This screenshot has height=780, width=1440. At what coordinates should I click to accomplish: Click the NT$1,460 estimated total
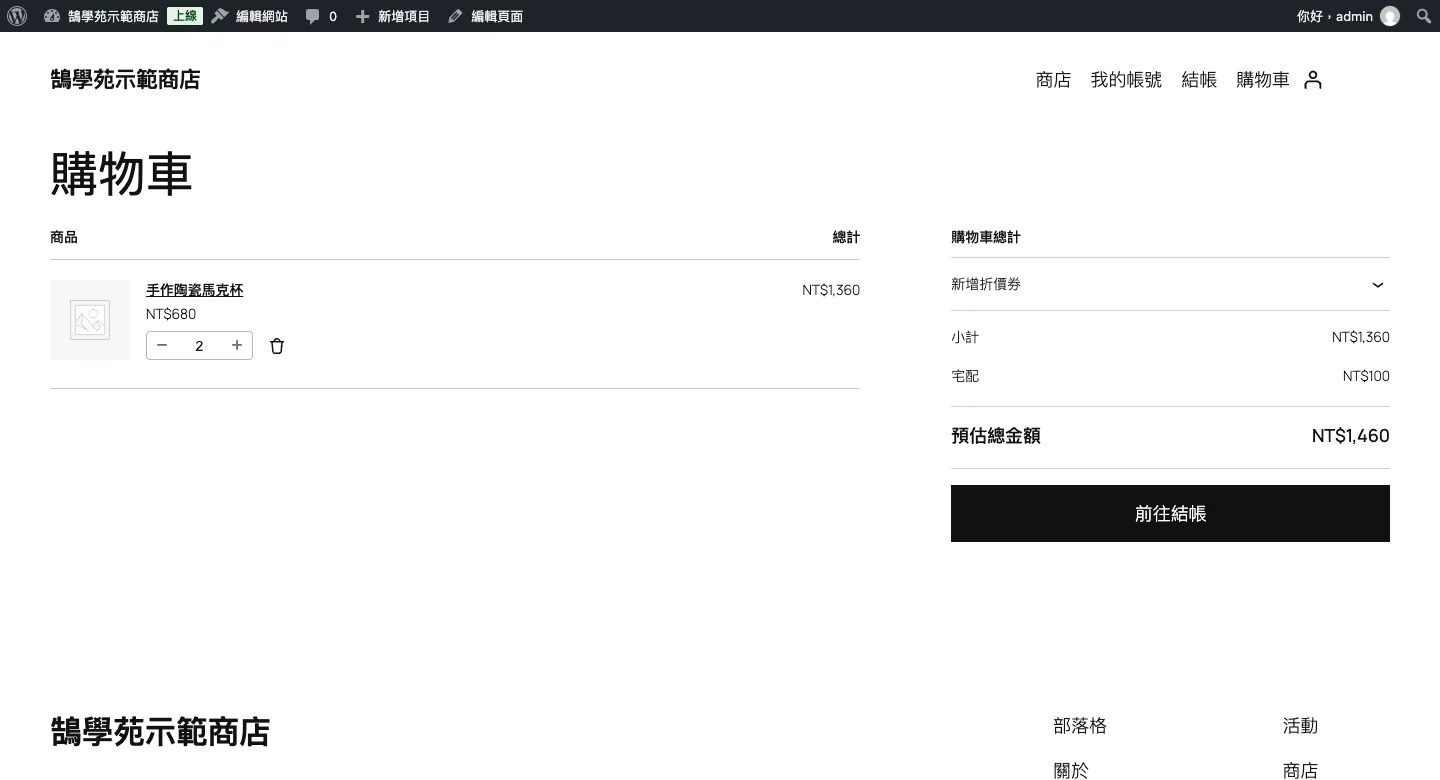click(x=1350, y=436)
